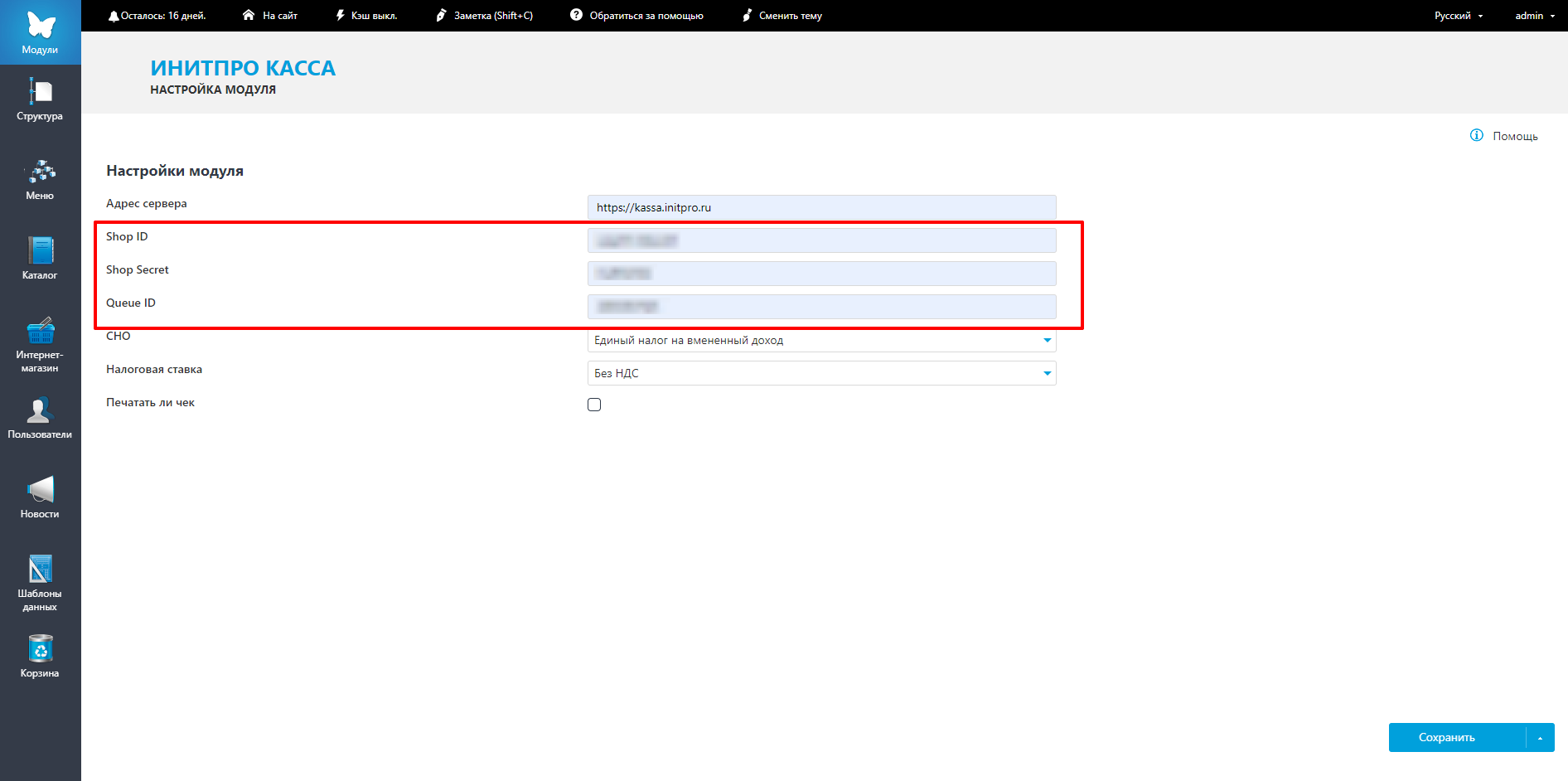Click the bell icon by Осталось 16 дней

[114, 16]
